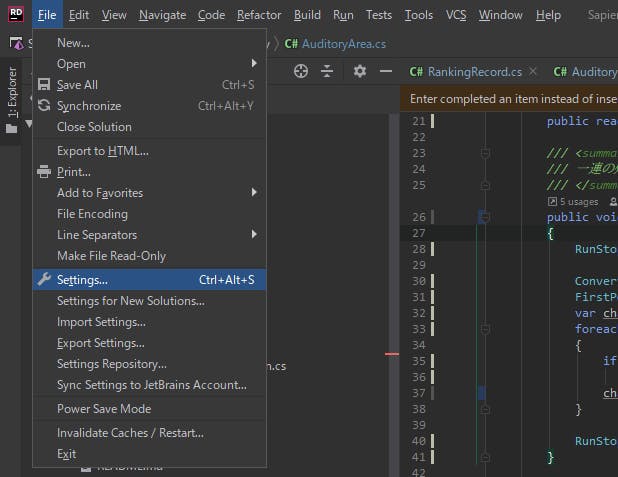Open the Edit menu
This screenshot has height=477, width=618.
point(79,15)
